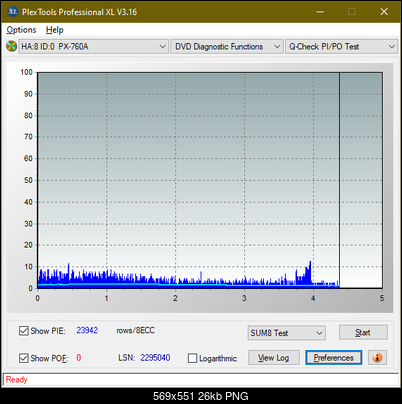Click the rows/8ECC label
402x404 pixels.
[x=135, y=330]
